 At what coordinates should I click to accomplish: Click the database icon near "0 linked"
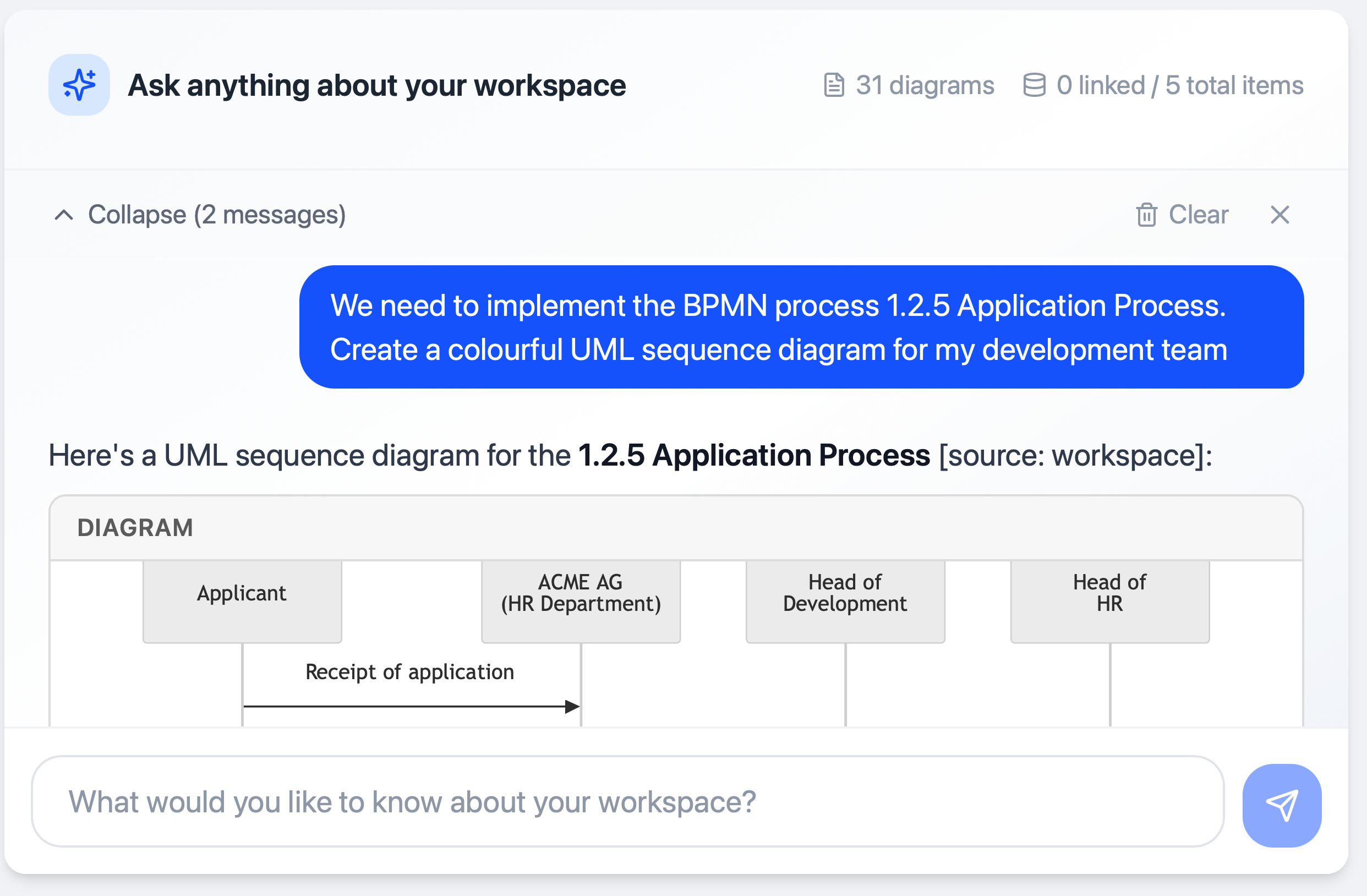[1035, 85]
